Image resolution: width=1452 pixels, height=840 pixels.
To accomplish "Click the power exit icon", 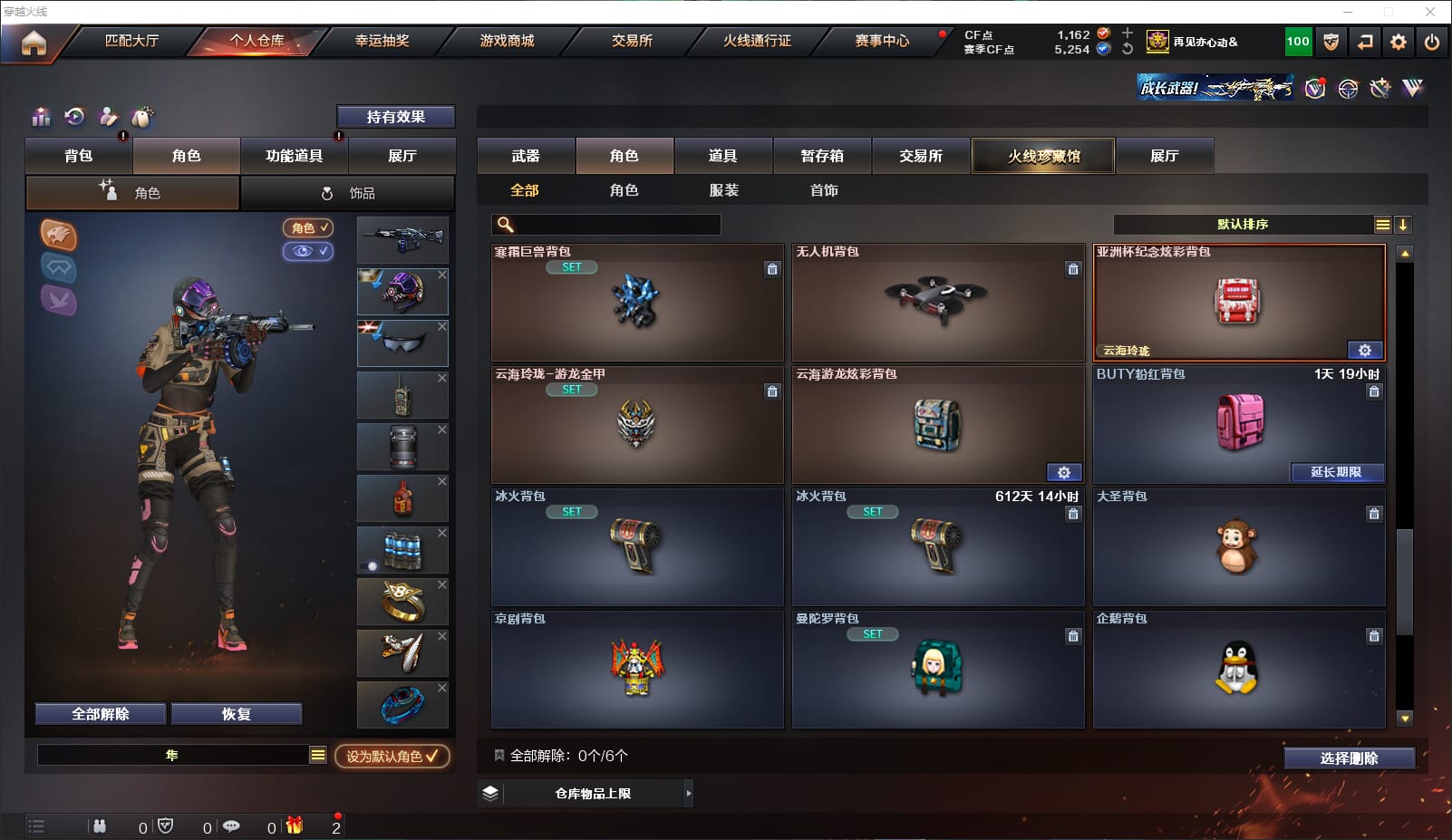I will [1432, 42].
